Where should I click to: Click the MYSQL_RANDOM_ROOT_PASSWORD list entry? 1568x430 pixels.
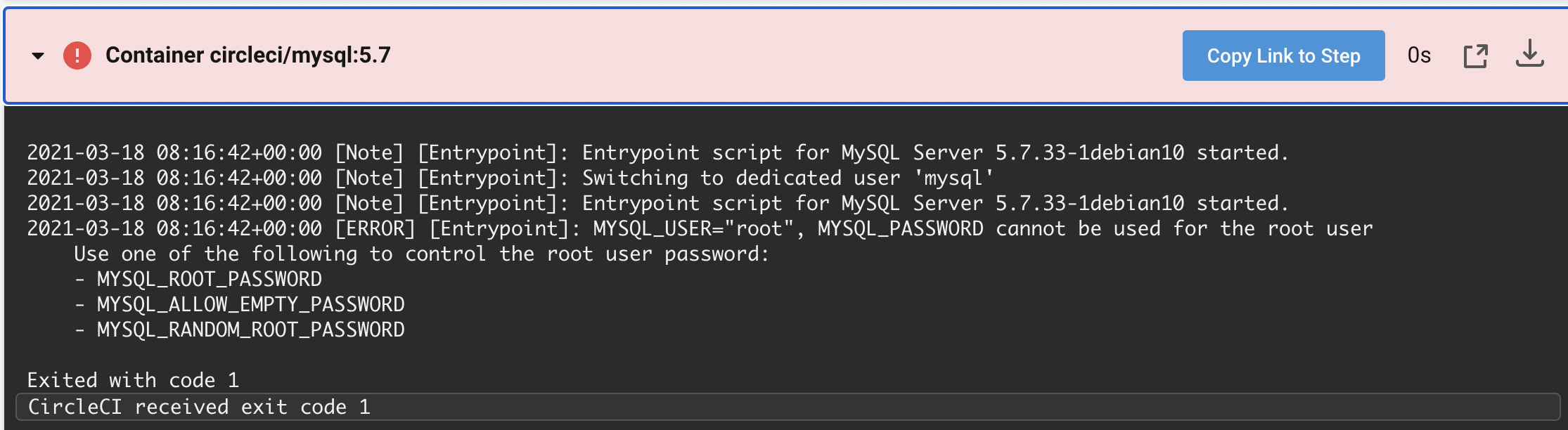point(250,330)
